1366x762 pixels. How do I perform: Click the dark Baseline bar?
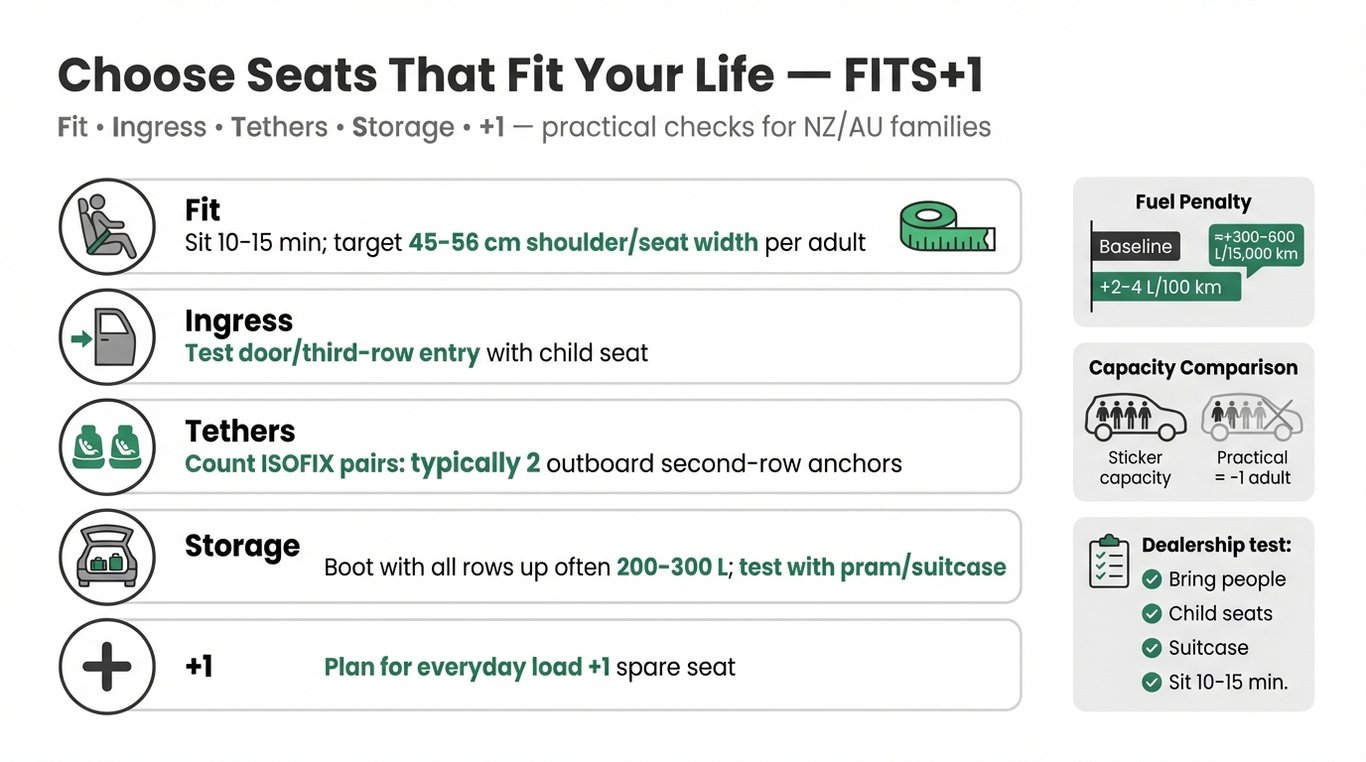coord(1136,247)
